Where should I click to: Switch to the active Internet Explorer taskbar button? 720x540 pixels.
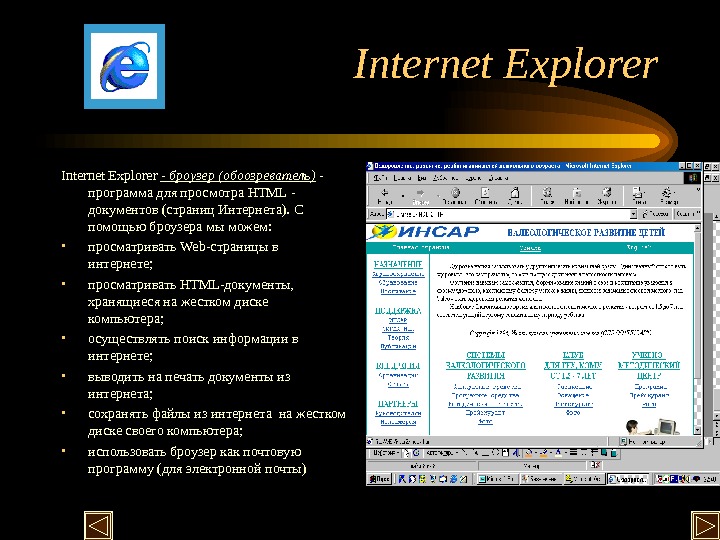(x=628, y=479)
